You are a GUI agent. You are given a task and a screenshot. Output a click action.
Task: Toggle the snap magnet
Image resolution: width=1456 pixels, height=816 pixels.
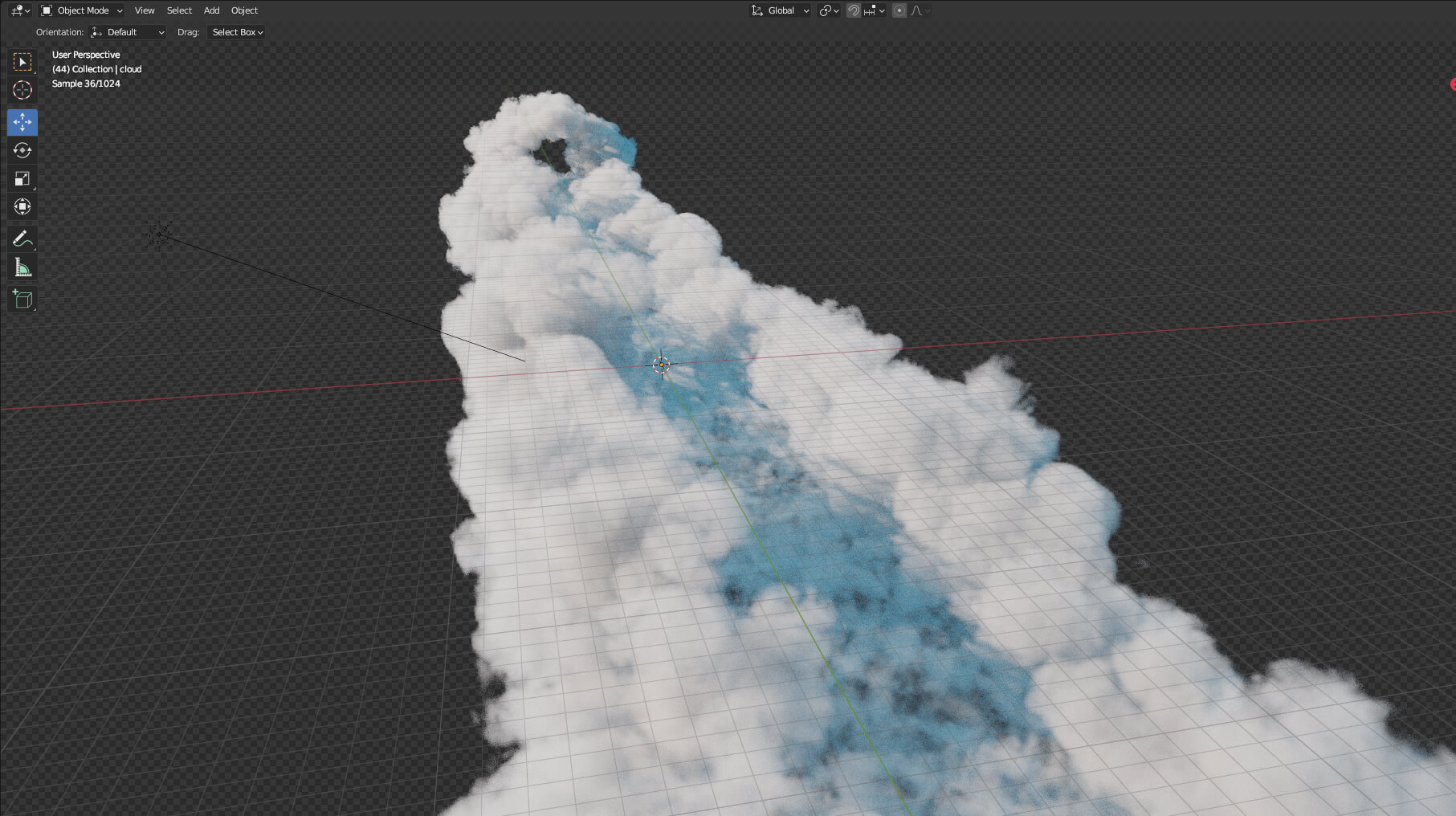pos(854,10)
